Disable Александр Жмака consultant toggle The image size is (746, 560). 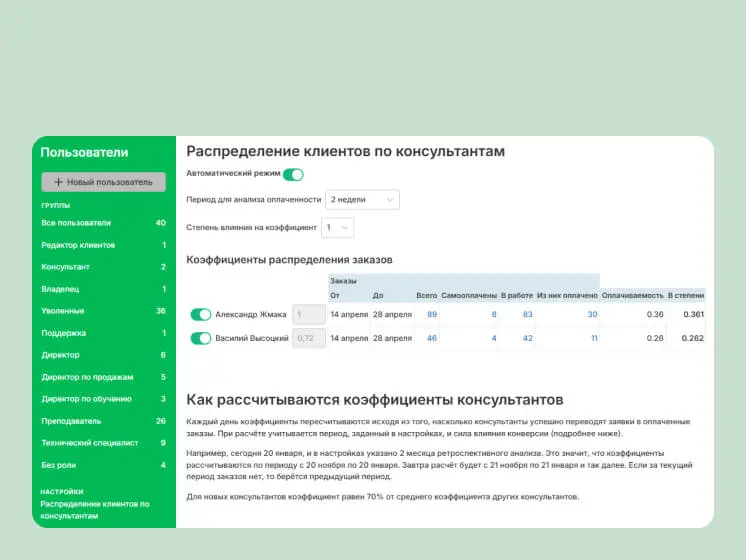pos(201,314)
